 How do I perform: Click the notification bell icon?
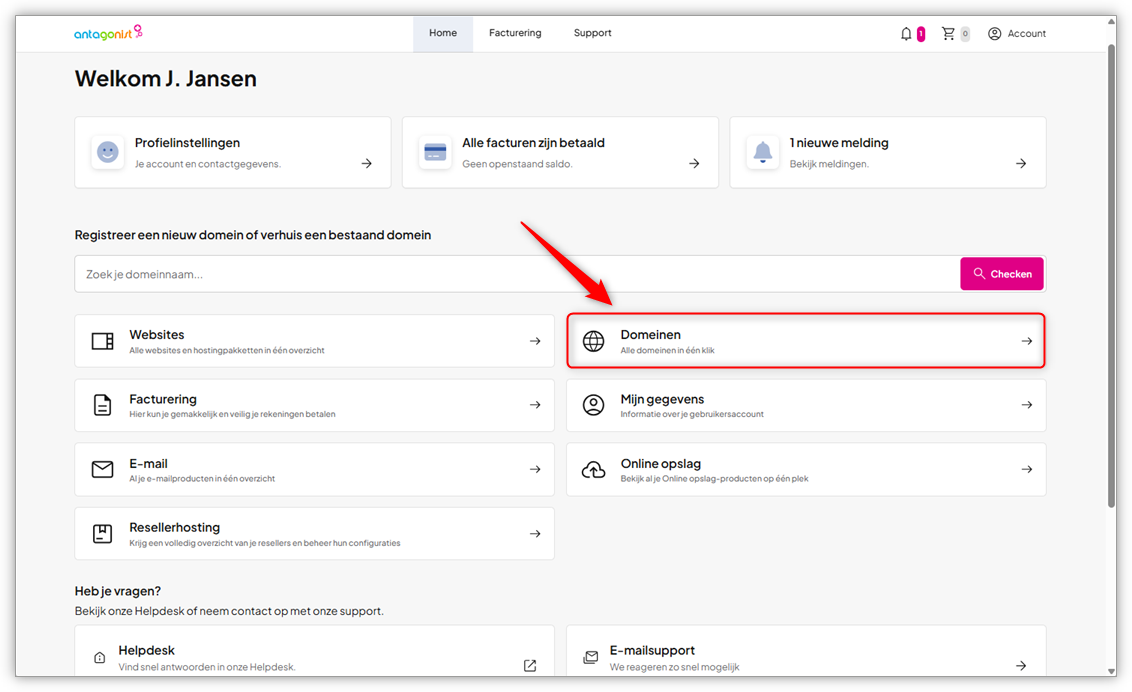coord(906,34)
